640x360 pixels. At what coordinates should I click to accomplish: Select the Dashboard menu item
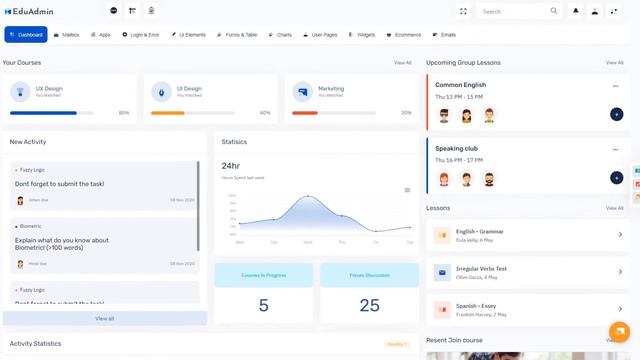coord(26,35)
